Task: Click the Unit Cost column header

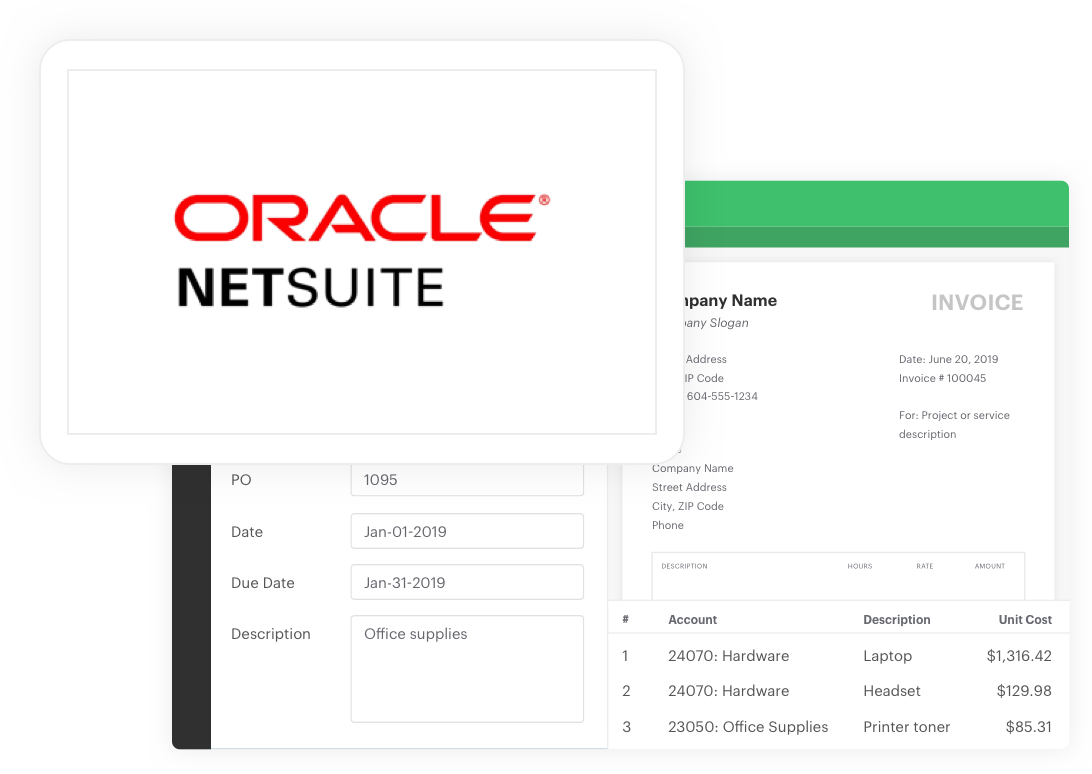Action: point(1025,620)
